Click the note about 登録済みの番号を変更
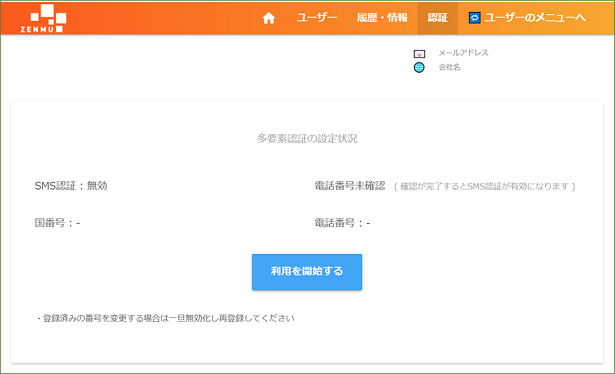Screen dimensions: 615x374 click(166, 318)
